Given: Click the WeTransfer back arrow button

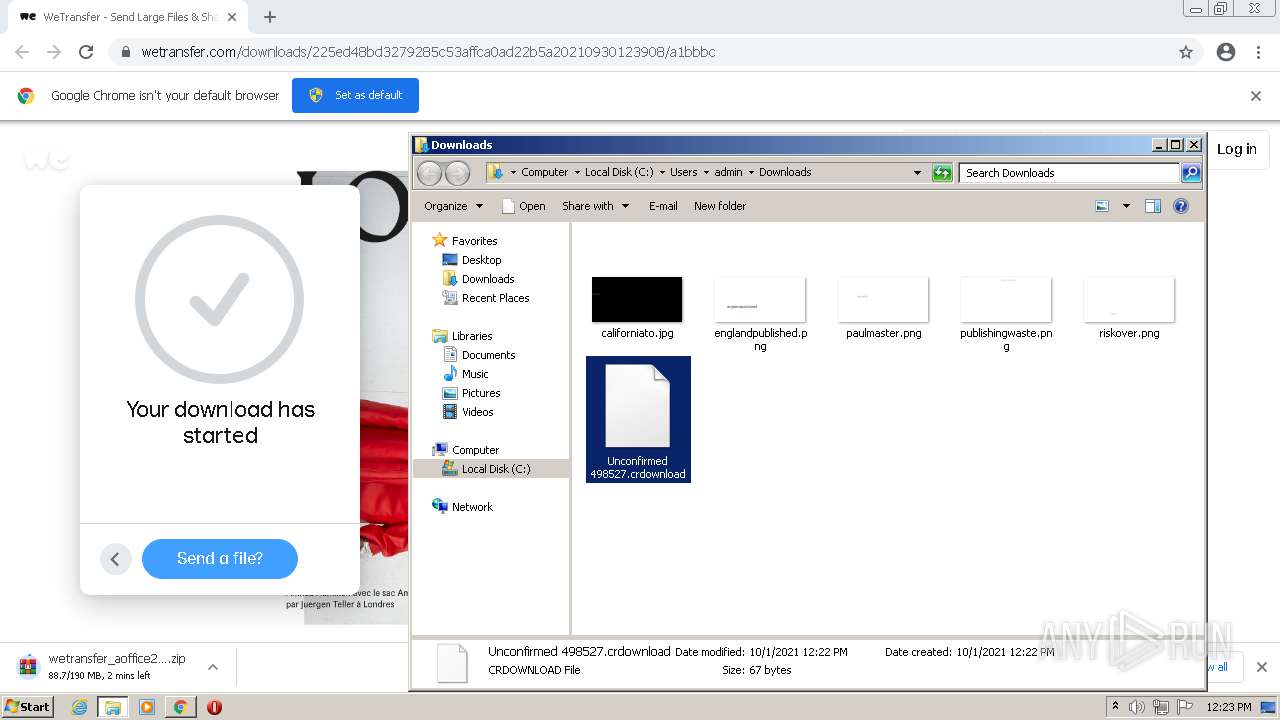Looking at the screenshot, I should coord(115,559).
